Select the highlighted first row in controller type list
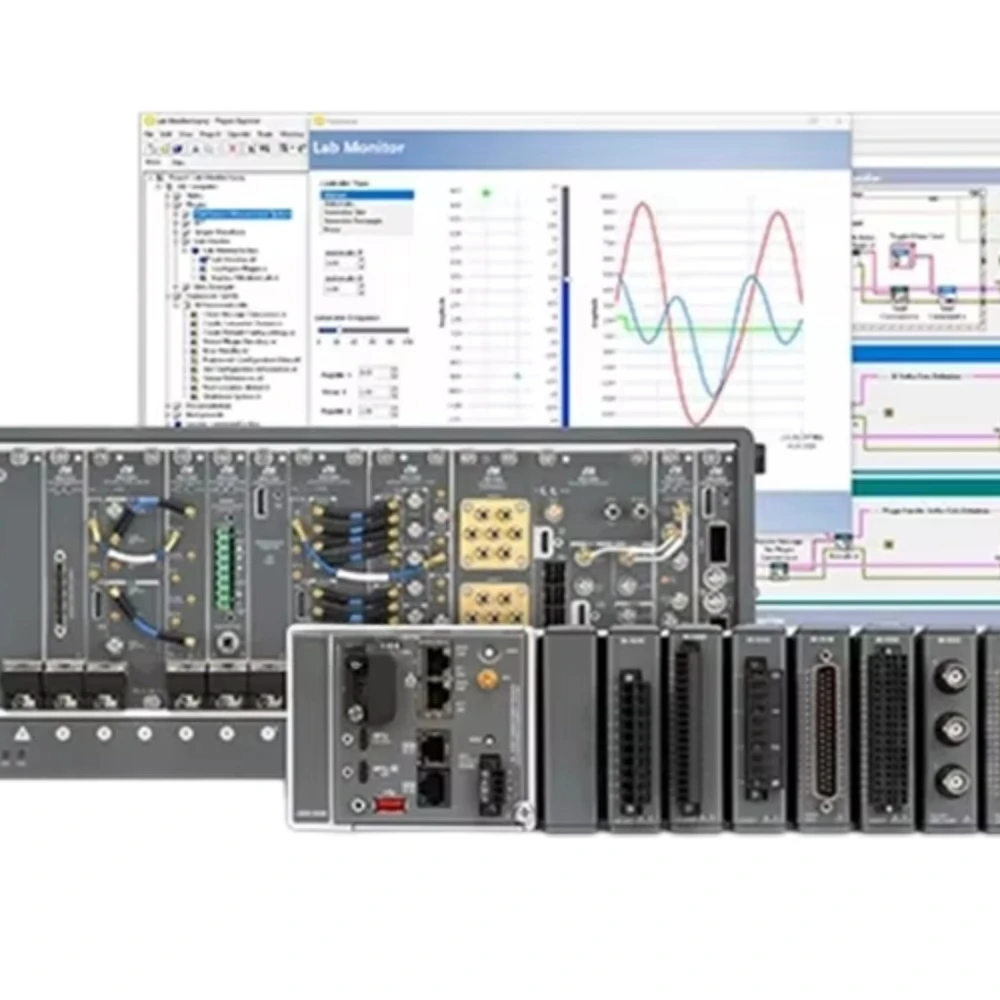Viewport: 1000px width, 1000px height. [x=367, y=195]
